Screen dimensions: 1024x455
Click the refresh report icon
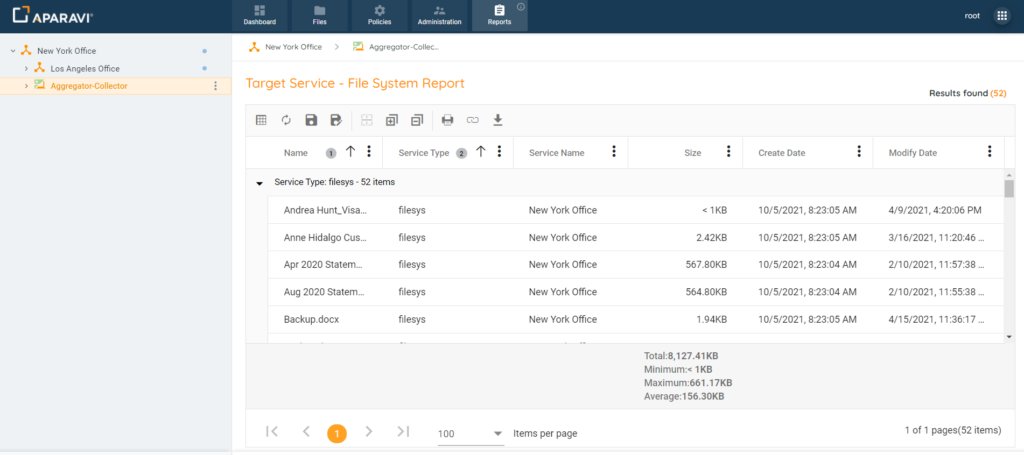286,120
